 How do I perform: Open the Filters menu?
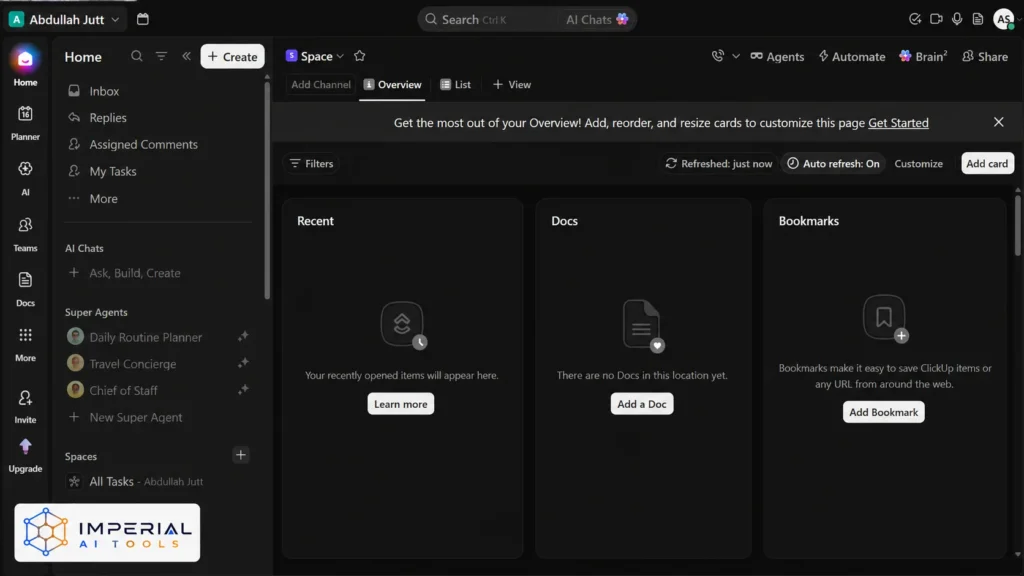312,163
